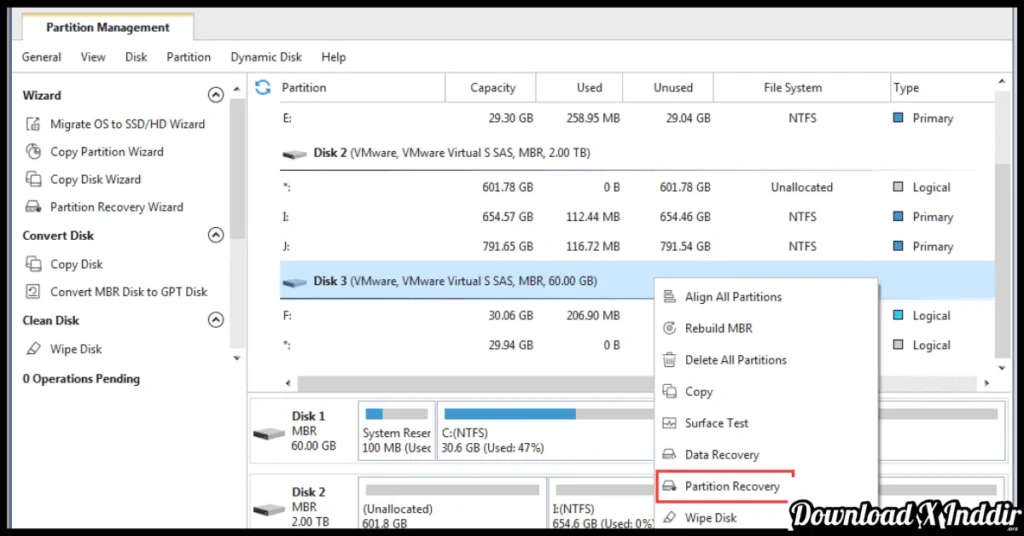The image size is (1024, 536).
Task: Click Convert MBR Disk to GPT Disk link
Action: click(x=129, y=292)
